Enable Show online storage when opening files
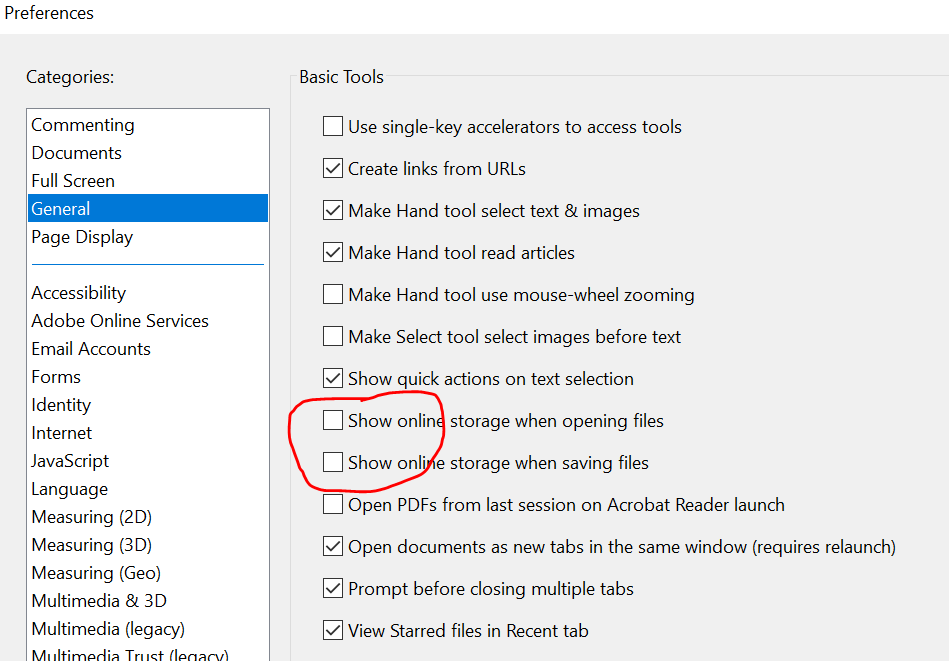Image resolution: width=949 pixels, height=661 pixels. 333,420
